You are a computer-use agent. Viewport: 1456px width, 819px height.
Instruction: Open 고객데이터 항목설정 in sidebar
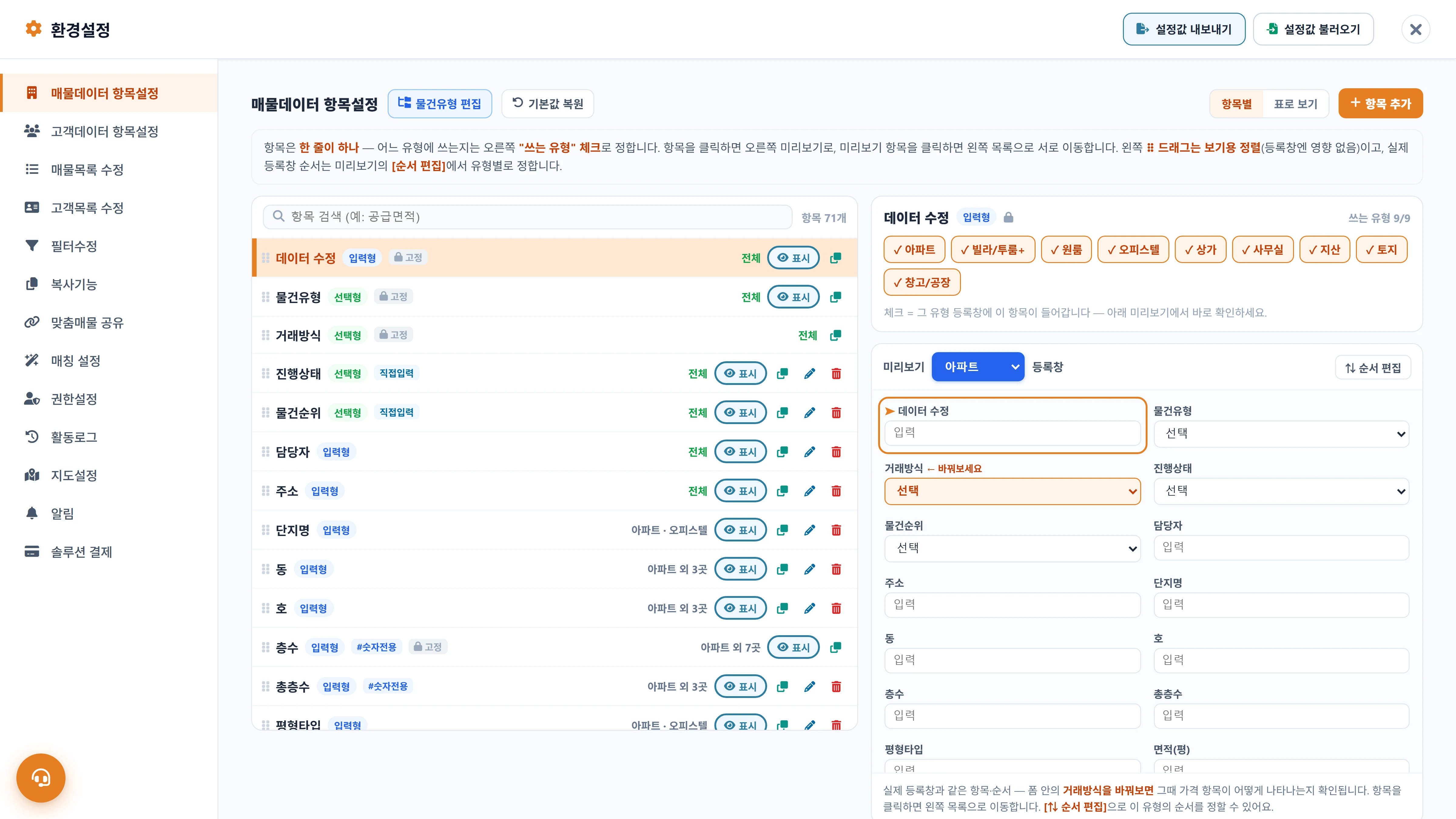[109, 131]
